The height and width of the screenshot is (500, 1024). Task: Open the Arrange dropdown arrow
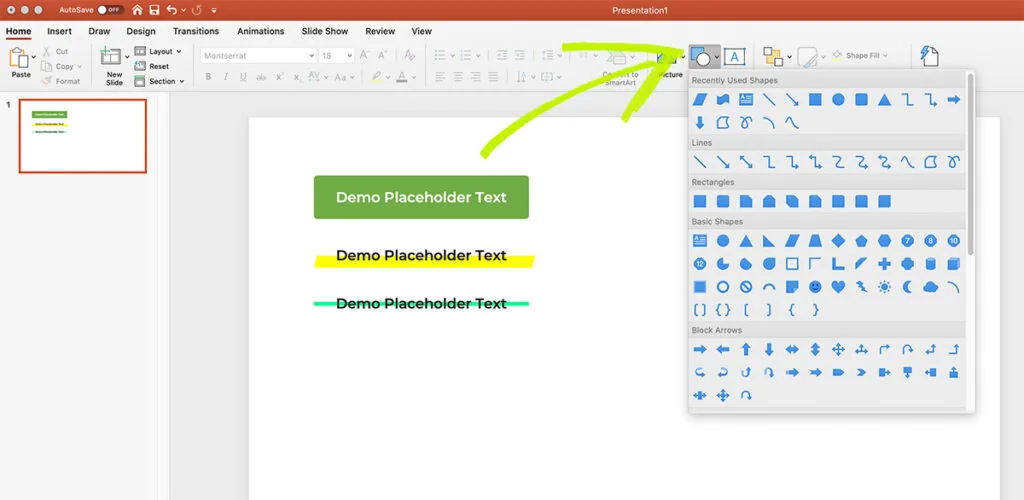(x=790, y=57)
